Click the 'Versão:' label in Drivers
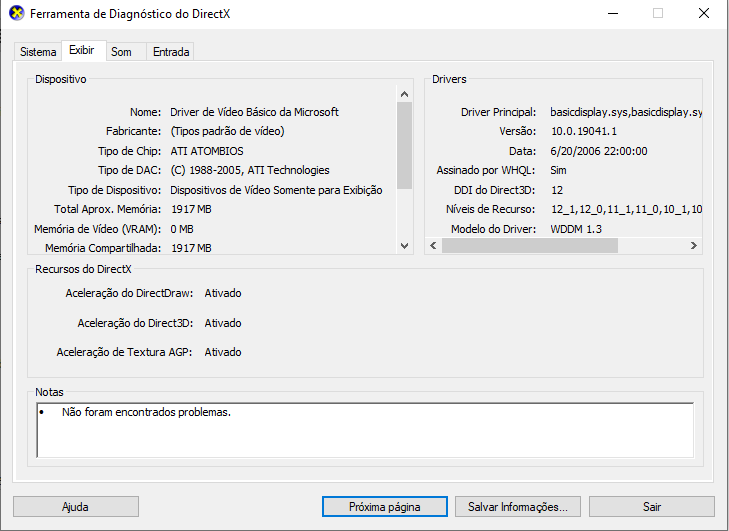Image resolution: width=729 pixels, height=531 pixels. tap(517, 131)
